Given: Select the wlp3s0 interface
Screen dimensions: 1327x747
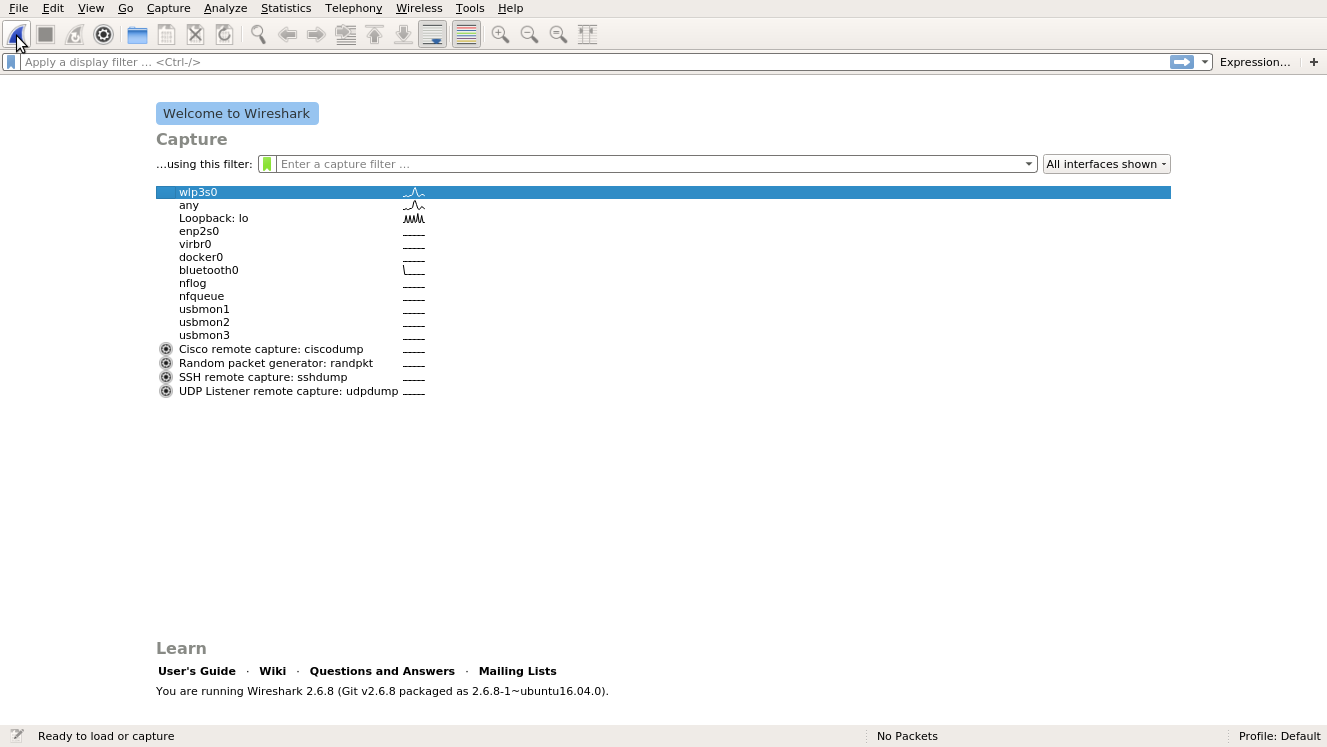Looking at the screenshot, I should [x=663, y=192].
